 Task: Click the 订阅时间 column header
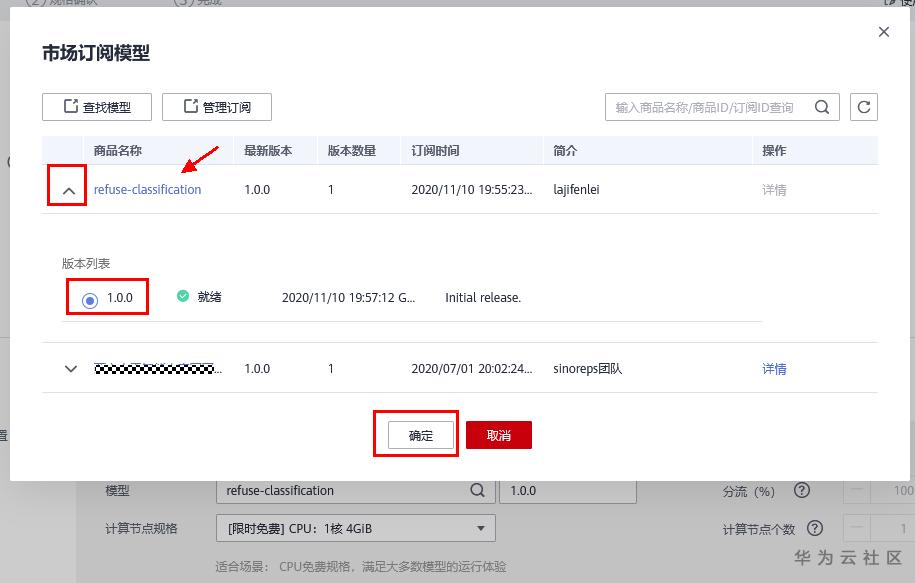tap(435, 151)
